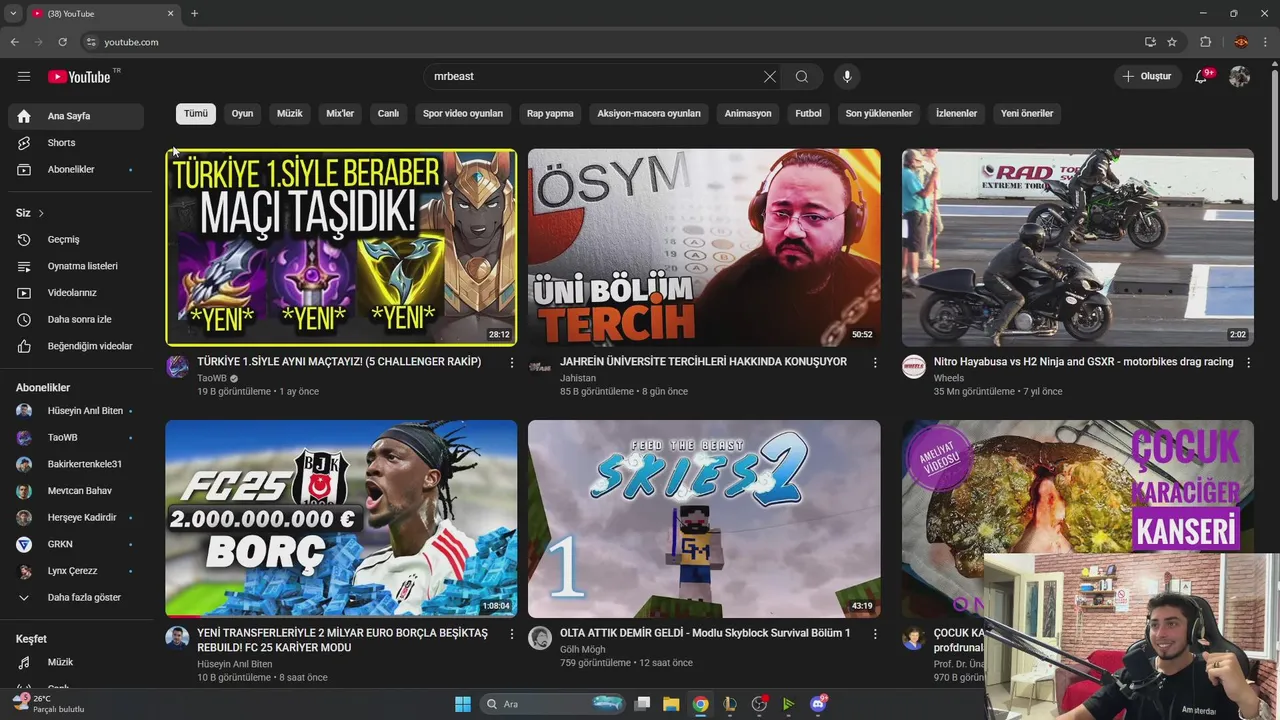The image size is (1280, 720).
Task: Open Shorts in the sidebar
Action: tap(76, 143)
